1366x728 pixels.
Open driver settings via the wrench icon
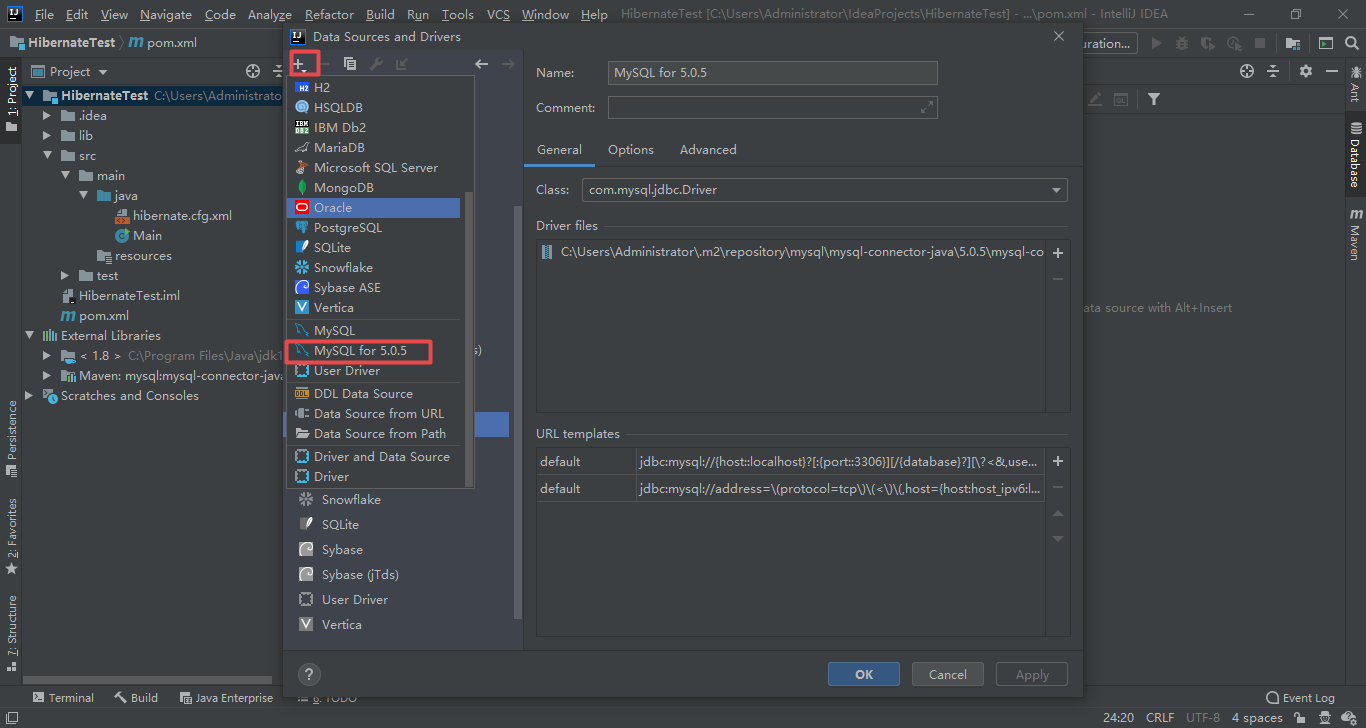374,63
